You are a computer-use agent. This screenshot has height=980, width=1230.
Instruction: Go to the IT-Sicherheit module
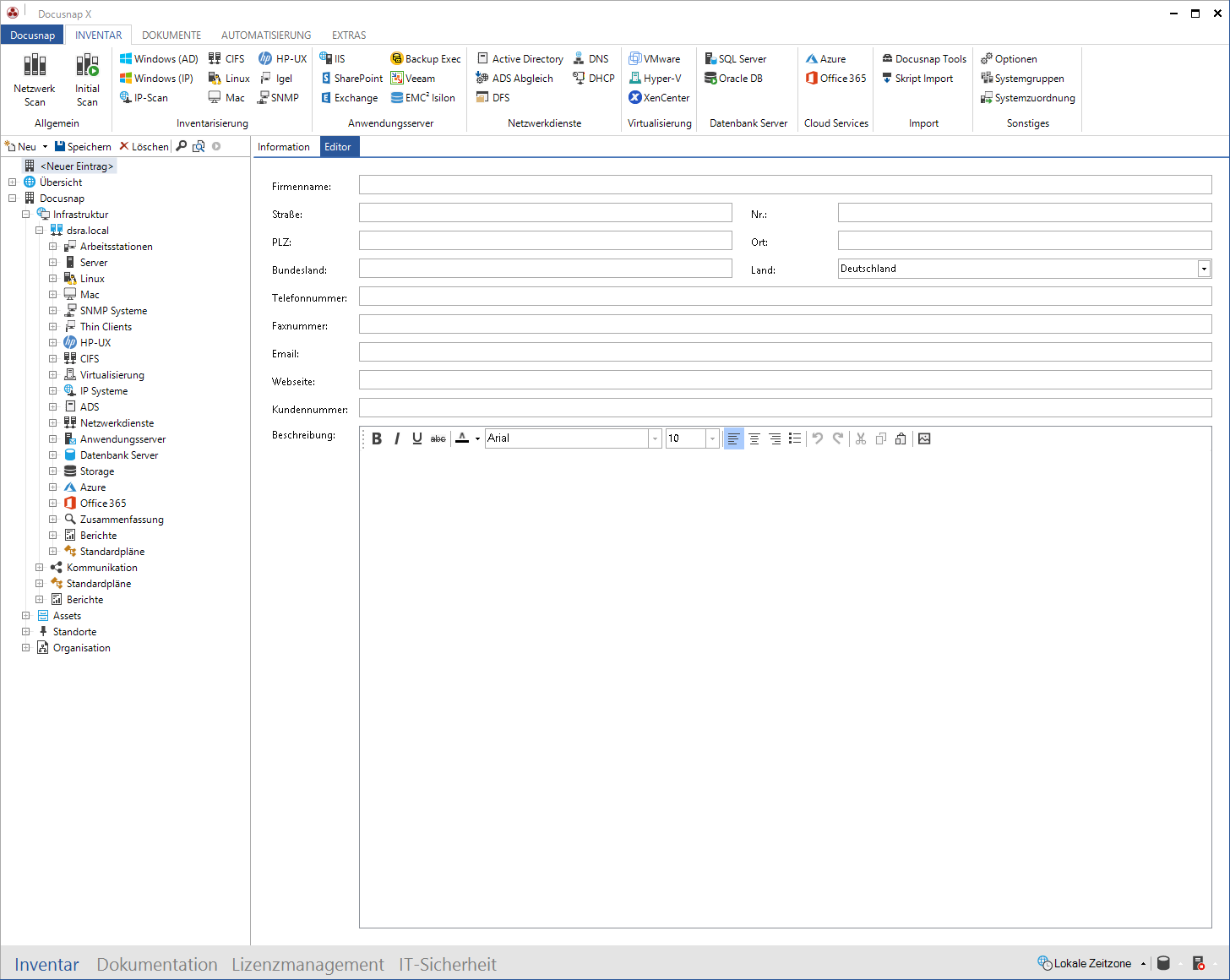448,964
